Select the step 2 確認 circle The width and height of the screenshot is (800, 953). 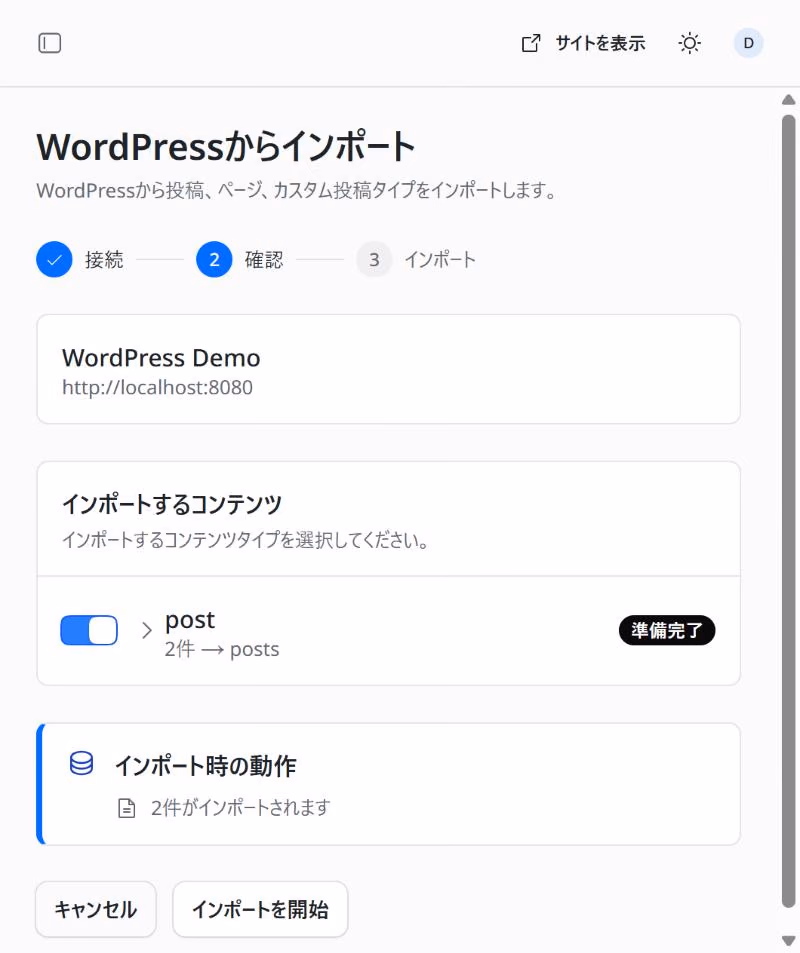pyautogui.click(x=214, y=260)
